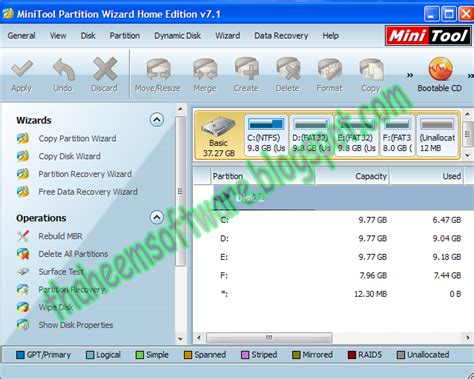The image size is (474, 379).
Task: Select the D: partition row
Action: click(333, 238)
